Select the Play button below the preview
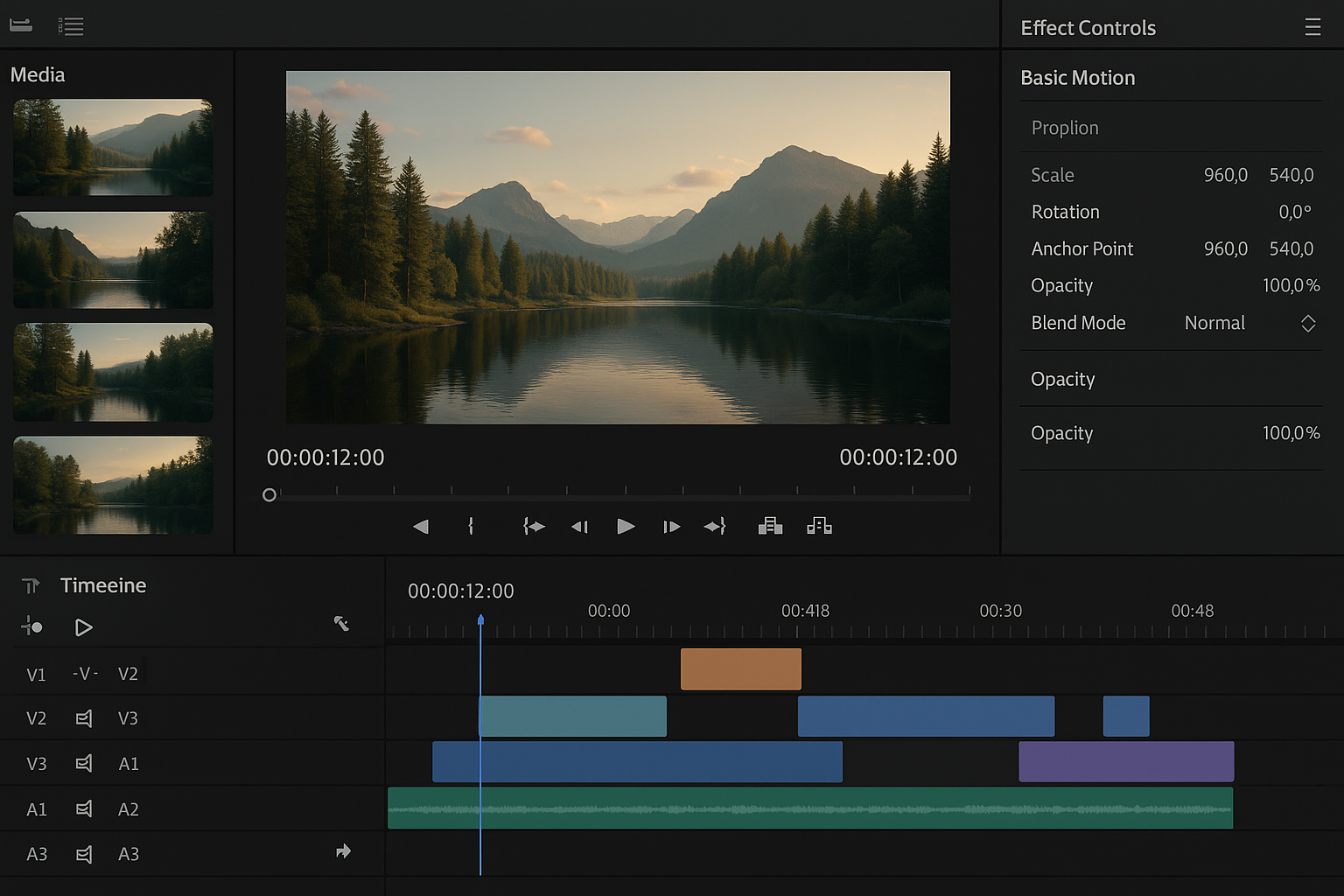 point(626,526)
